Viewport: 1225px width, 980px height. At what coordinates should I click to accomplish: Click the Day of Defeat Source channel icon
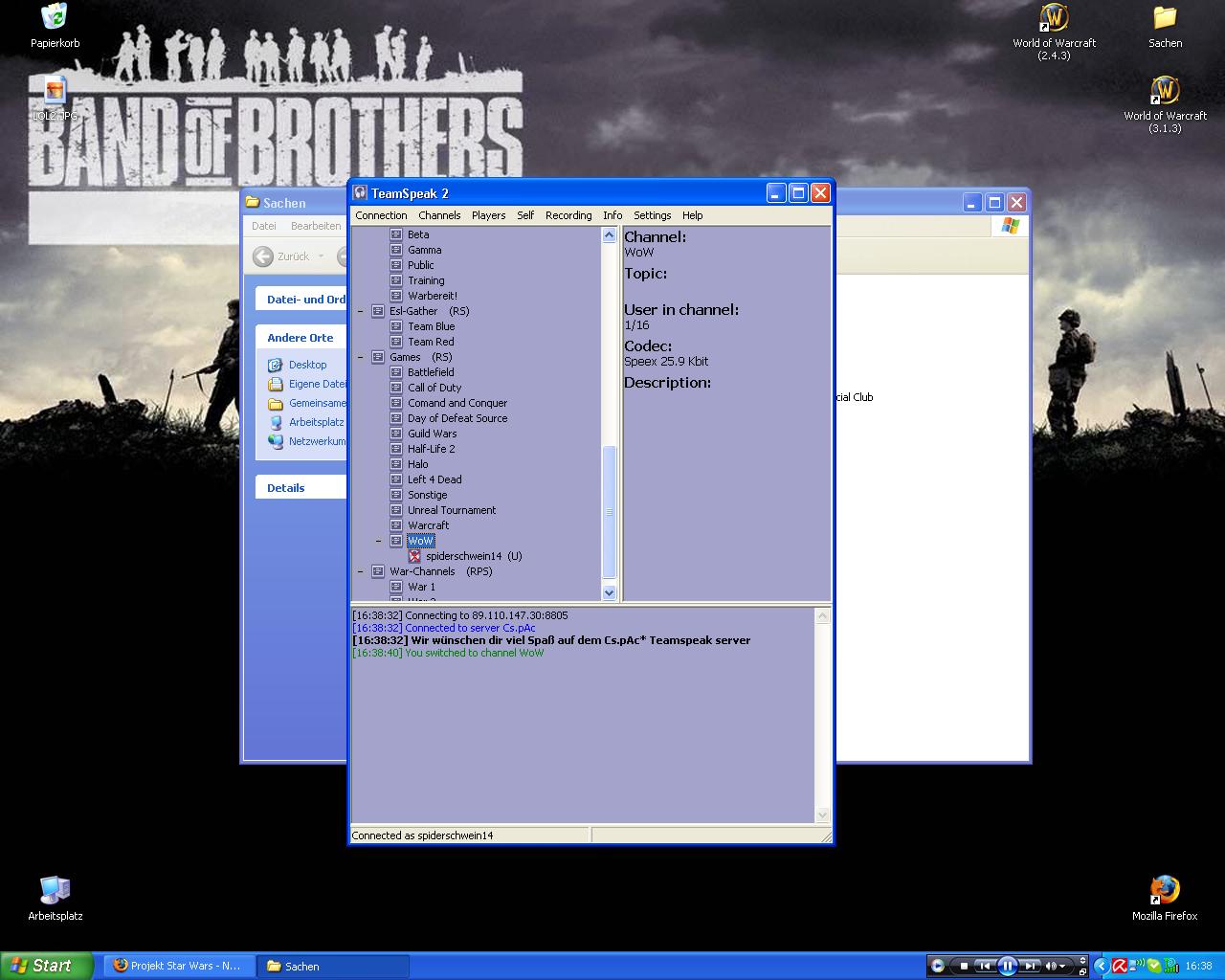click(396, 418)
